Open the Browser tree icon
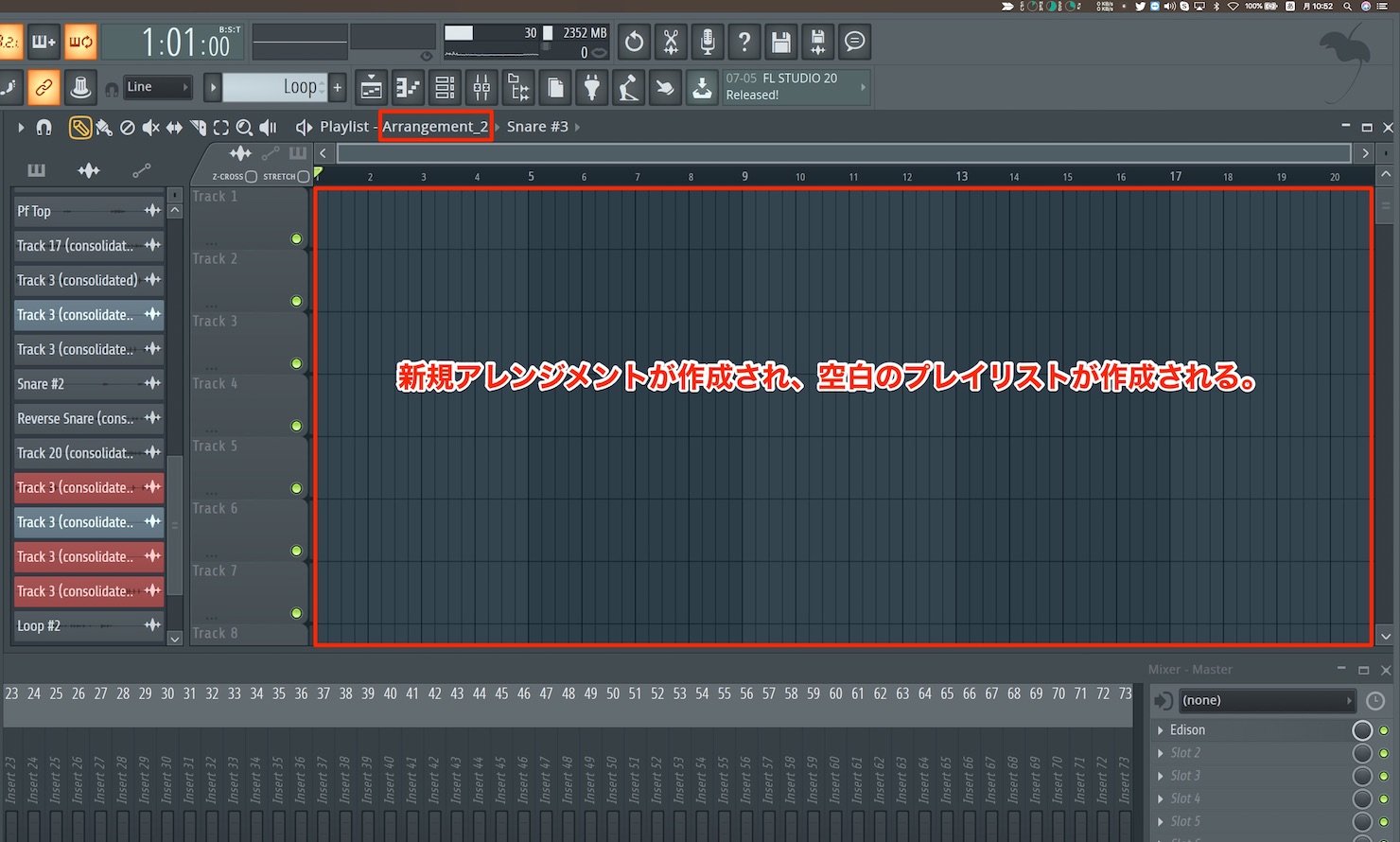1400x842 pixels. [518, 88]
